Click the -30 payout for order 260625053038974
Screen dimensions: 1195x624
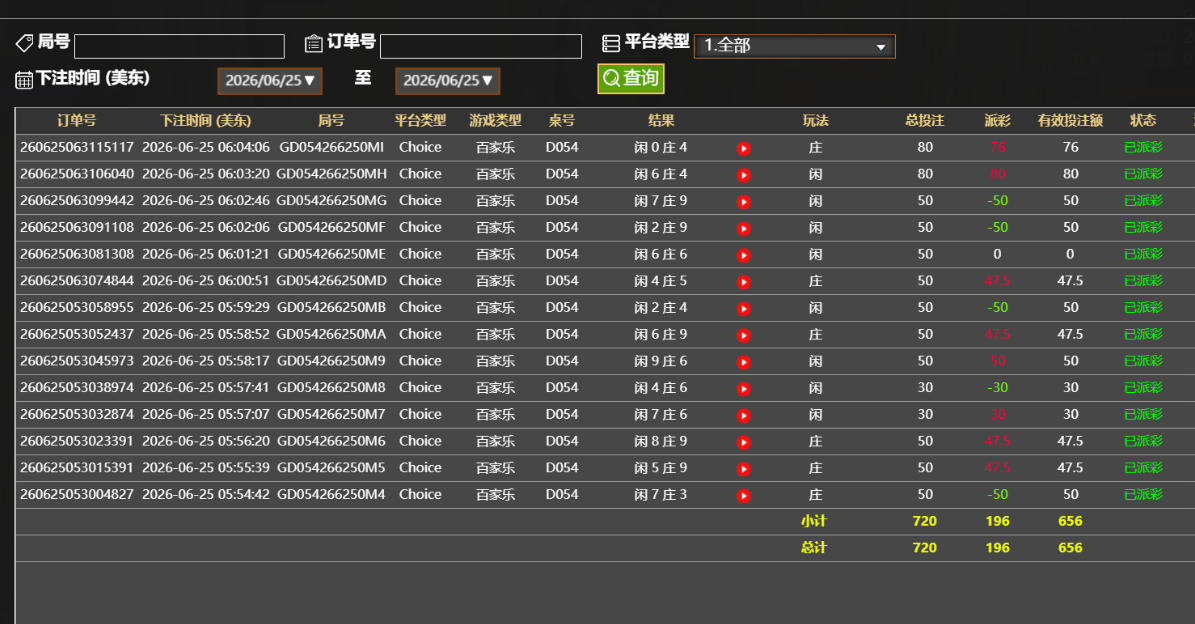click(998, 387)
